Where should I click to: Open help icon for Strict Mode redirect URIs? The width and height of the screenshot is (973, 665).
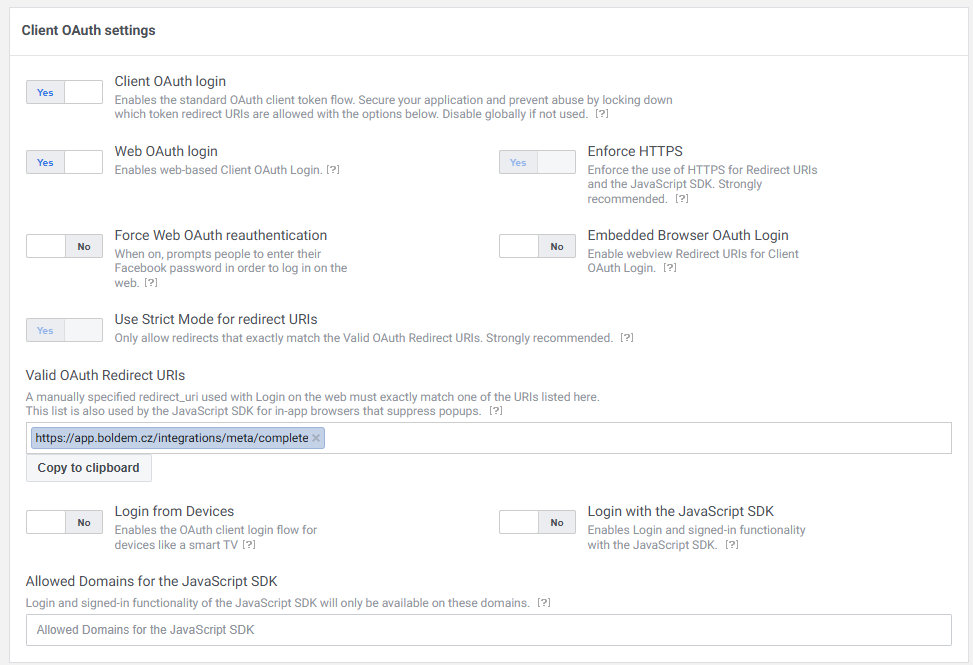627,338
